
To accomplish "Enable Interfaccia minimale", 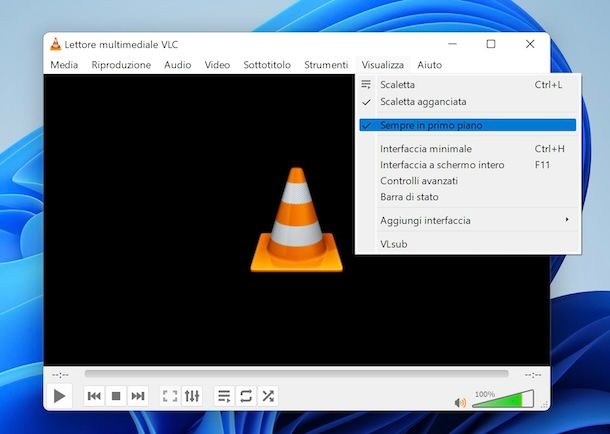I will pyautogui.click(x=468, y=149).
